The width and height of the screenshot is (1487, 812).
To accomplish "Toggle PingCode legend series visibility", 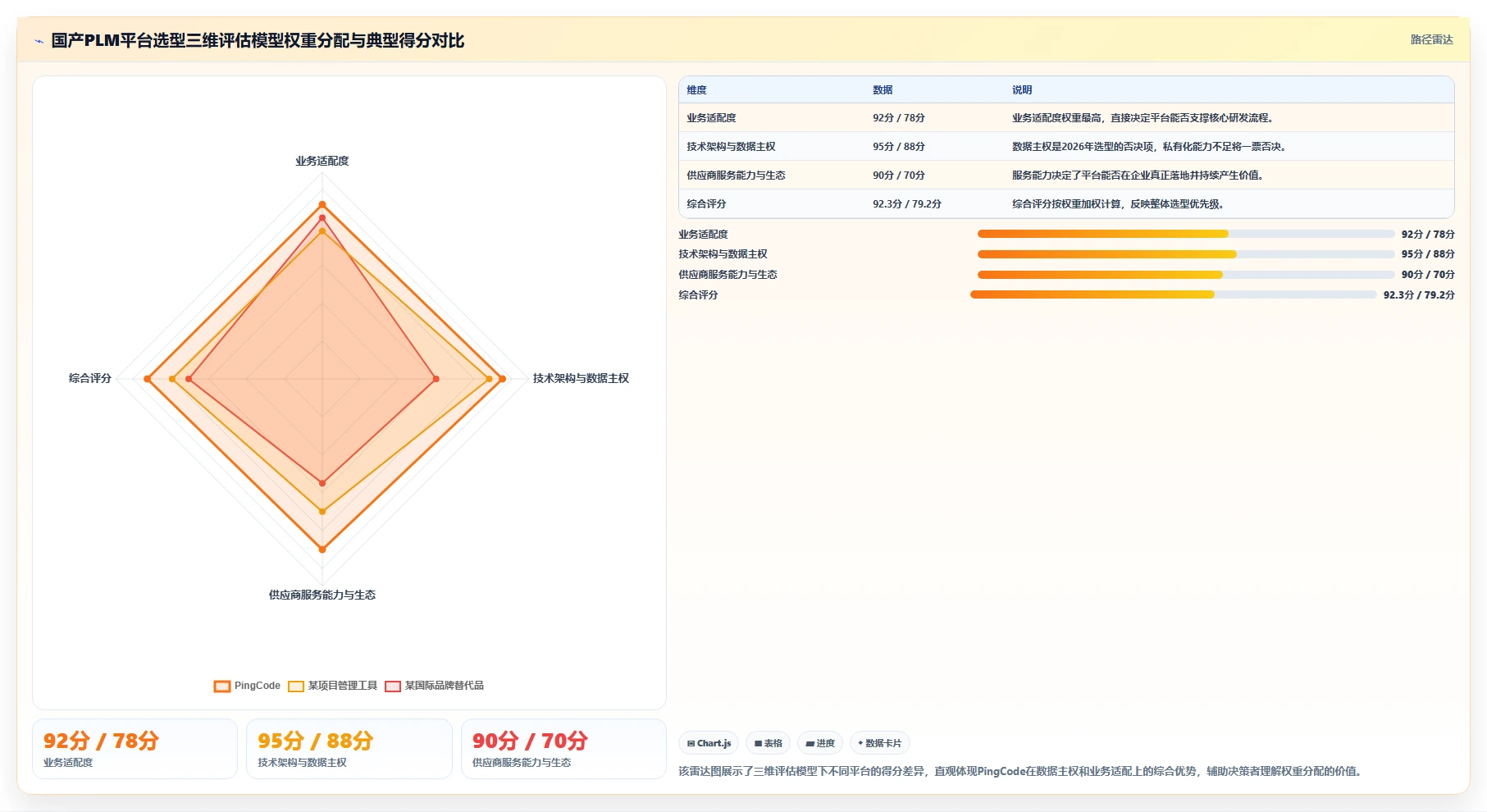I will [x=247, y=686].
